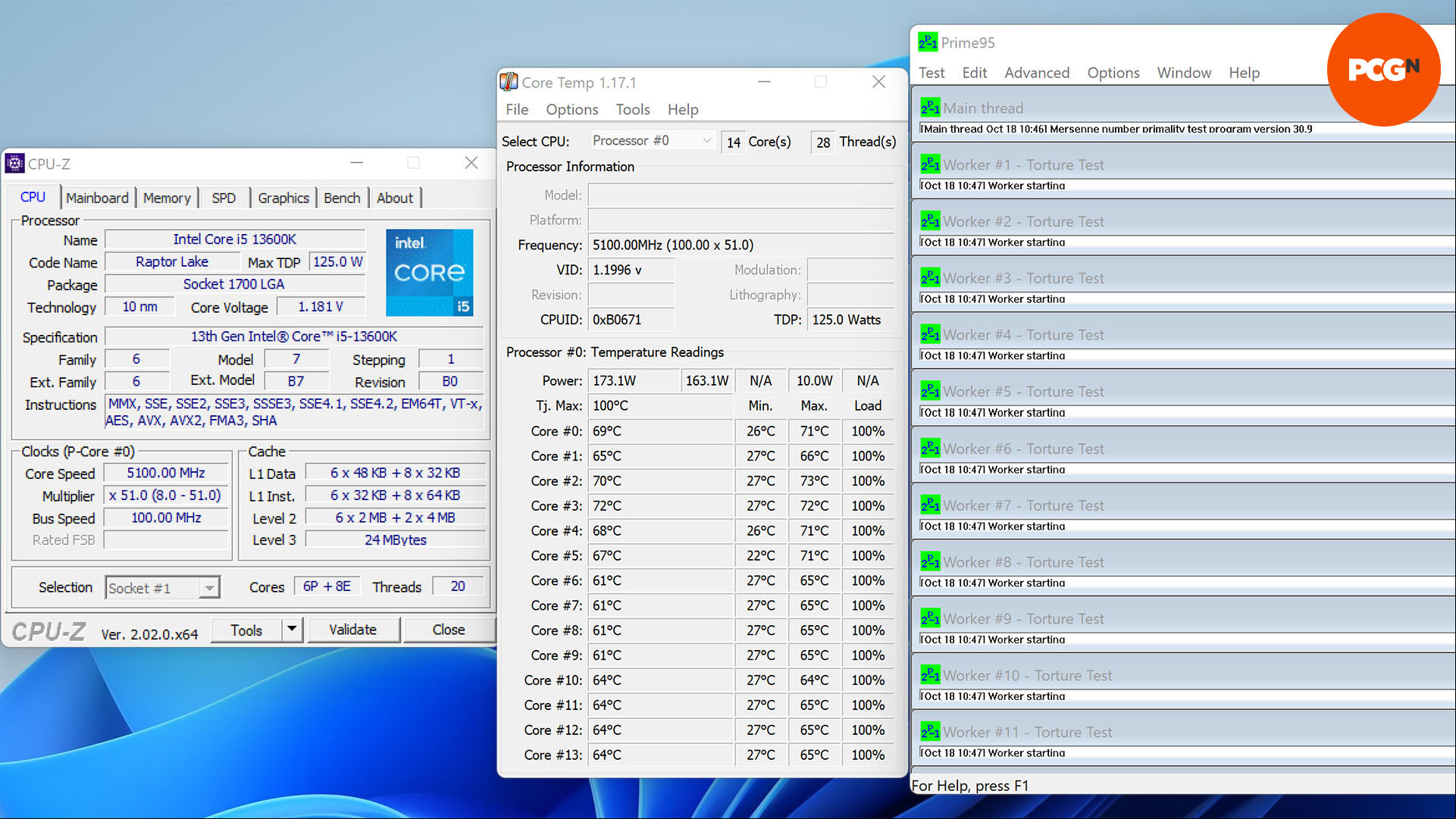Open the Advanced menu in Prime95
This screenshot has height=819, width=1456.
point(1037,73)
